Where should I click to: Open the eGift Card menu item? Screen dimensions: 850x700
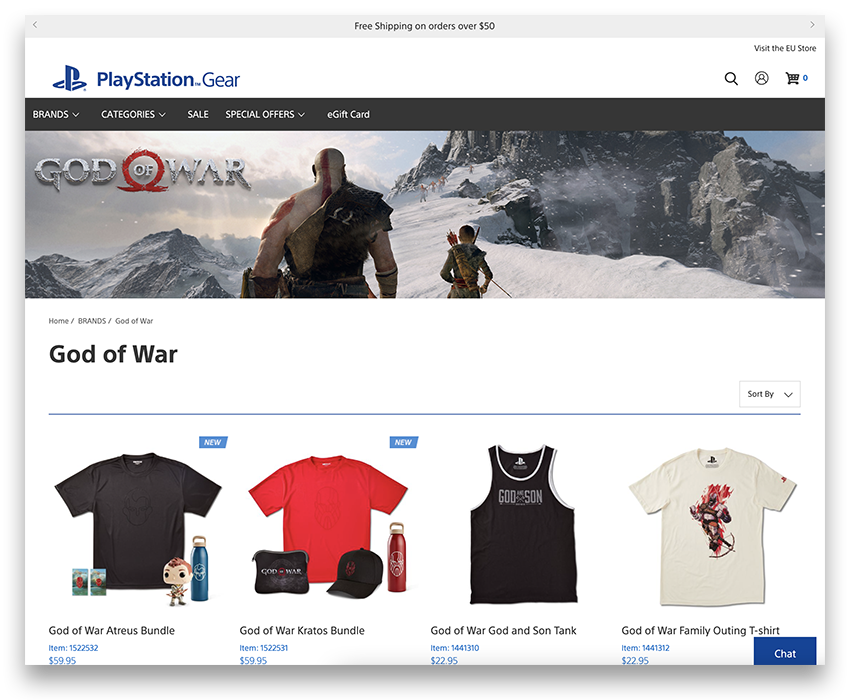pyautogui.click(x=348, y=114)
